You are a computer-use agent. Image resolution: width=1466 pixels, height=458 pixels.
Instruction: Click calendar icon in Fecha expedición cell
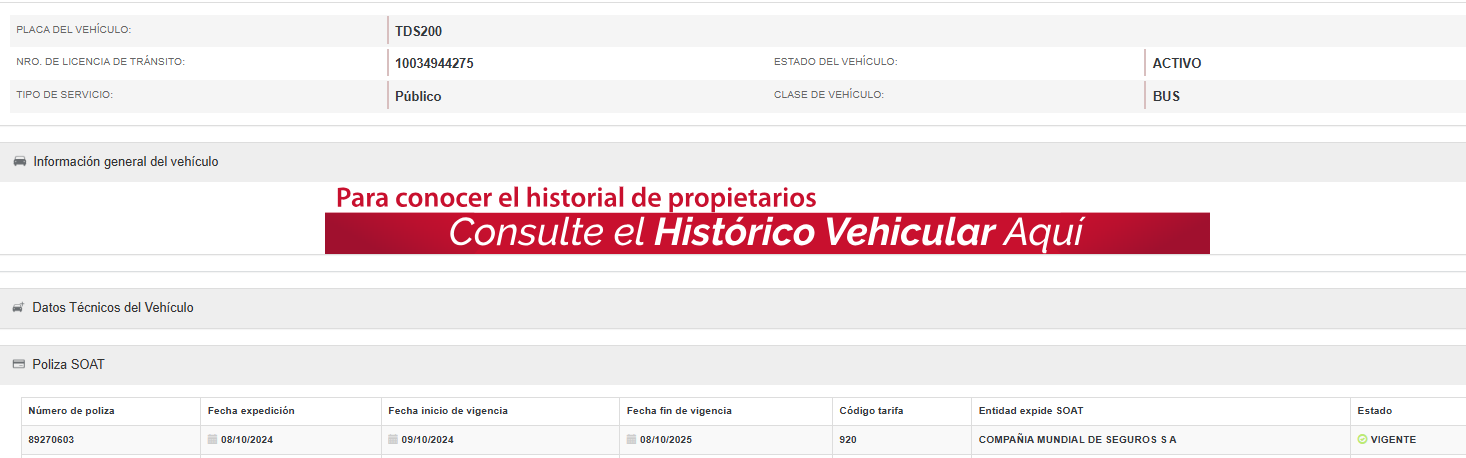click(212, 440)
